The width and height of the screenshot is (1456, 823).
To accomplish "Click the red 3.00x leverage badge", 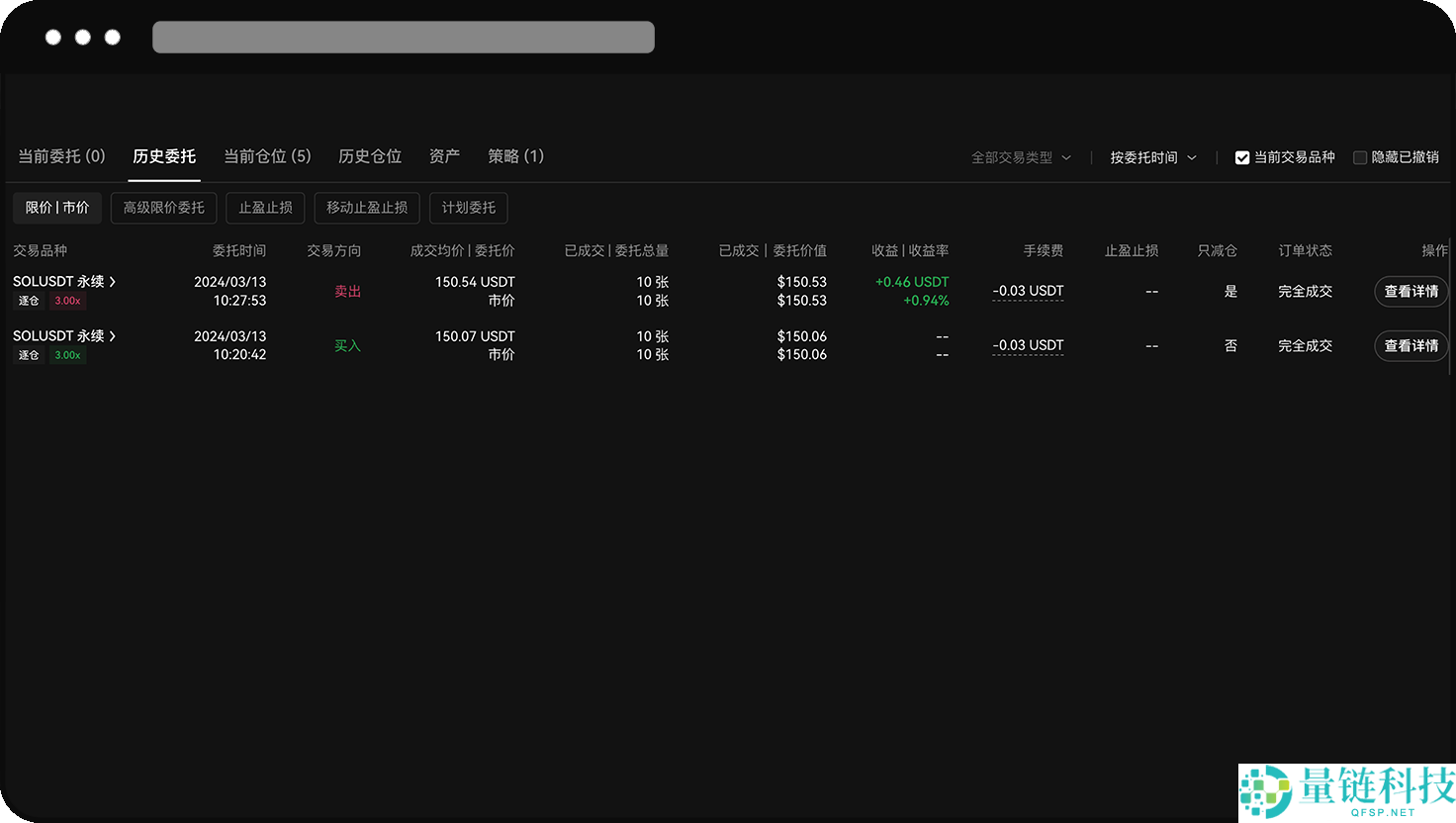I will [x=67, y=300].
